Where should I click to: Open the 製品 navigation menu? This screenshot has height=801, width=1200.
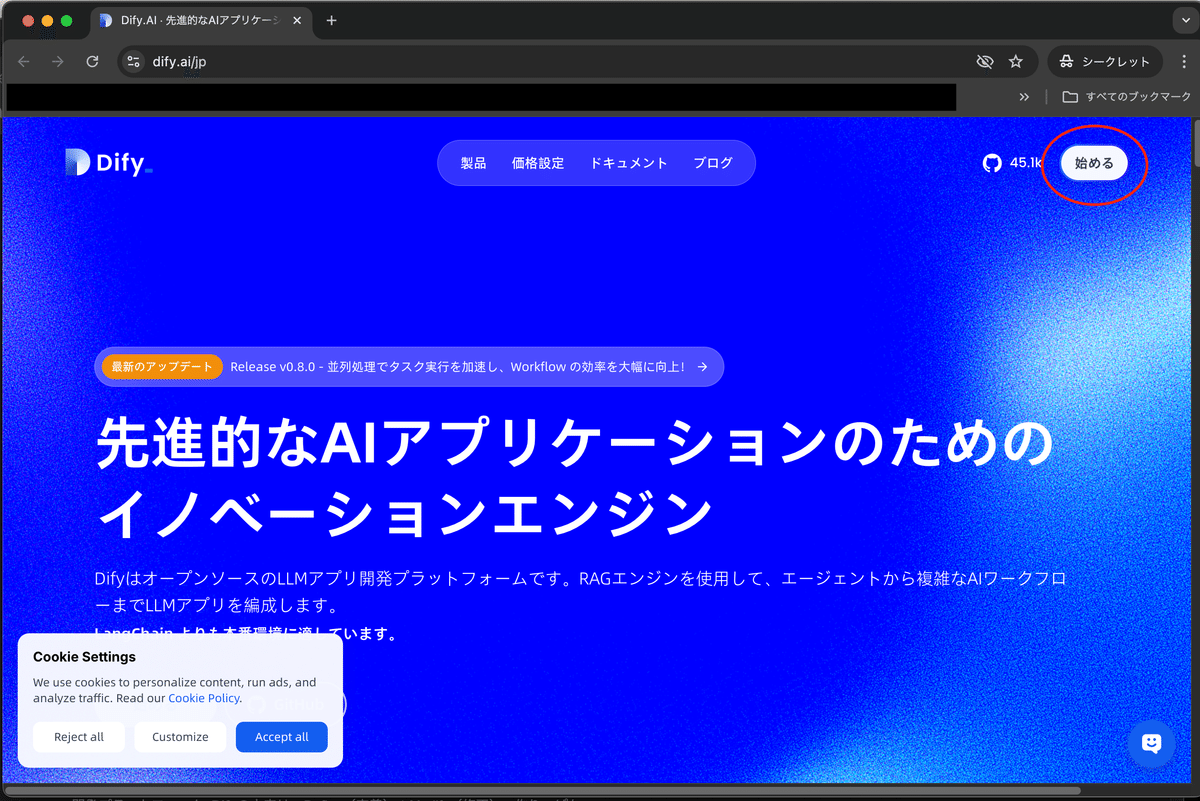pyautogui.click(x=473, y=163)
